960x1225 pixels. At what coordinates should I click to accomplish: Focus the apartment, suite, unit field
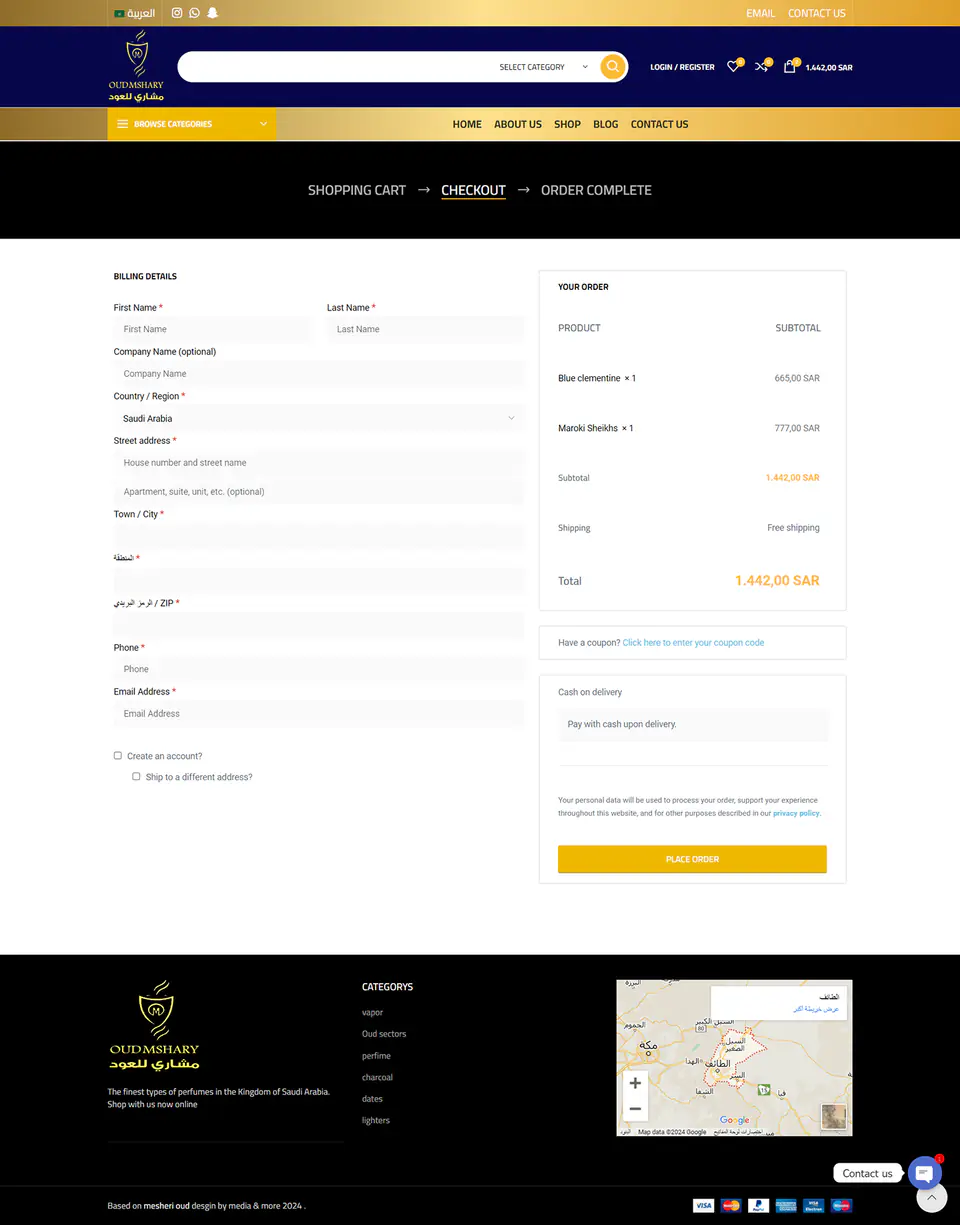[x=319, y=491]
